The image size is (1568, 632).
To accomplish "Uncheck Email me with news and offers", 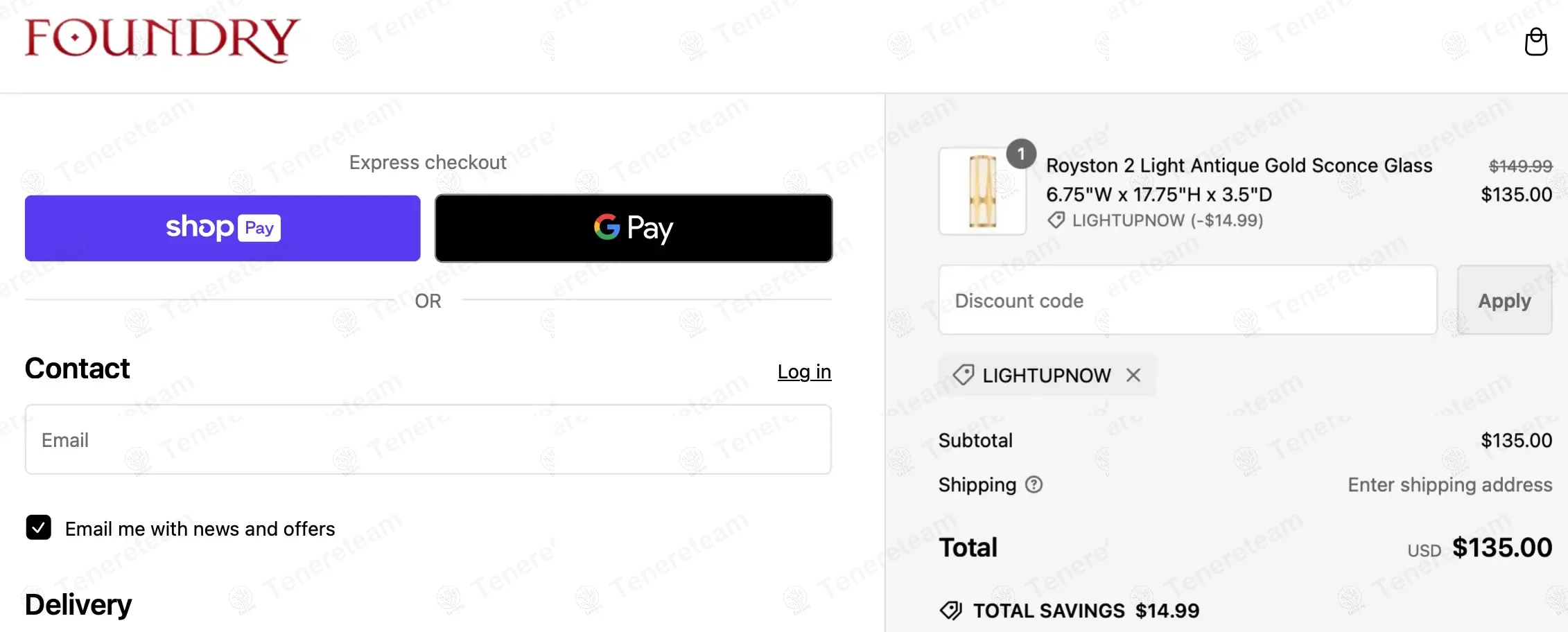I will 39,527.
